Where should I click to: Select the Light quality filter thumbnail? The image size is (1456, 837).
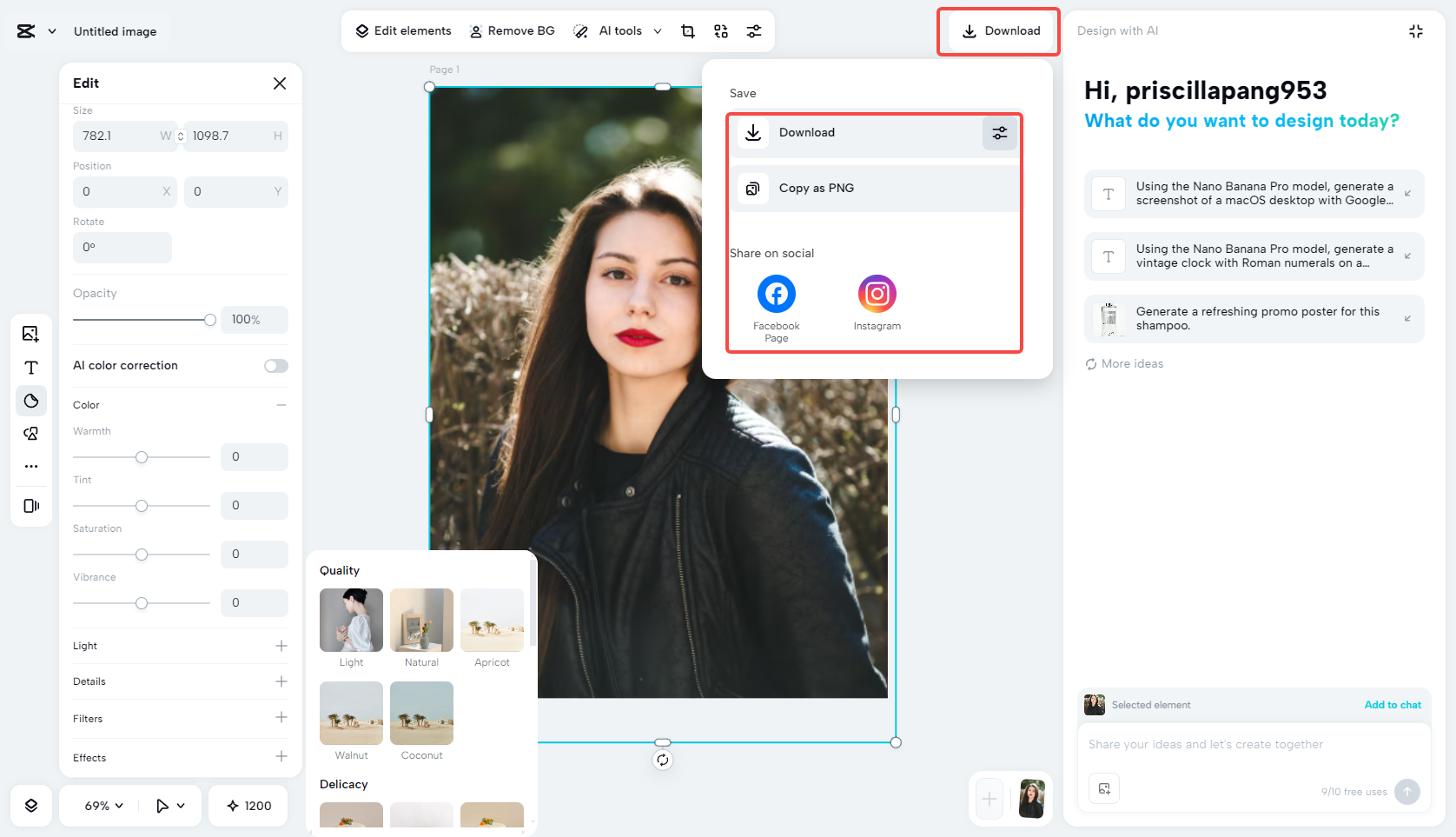(351, 620)
